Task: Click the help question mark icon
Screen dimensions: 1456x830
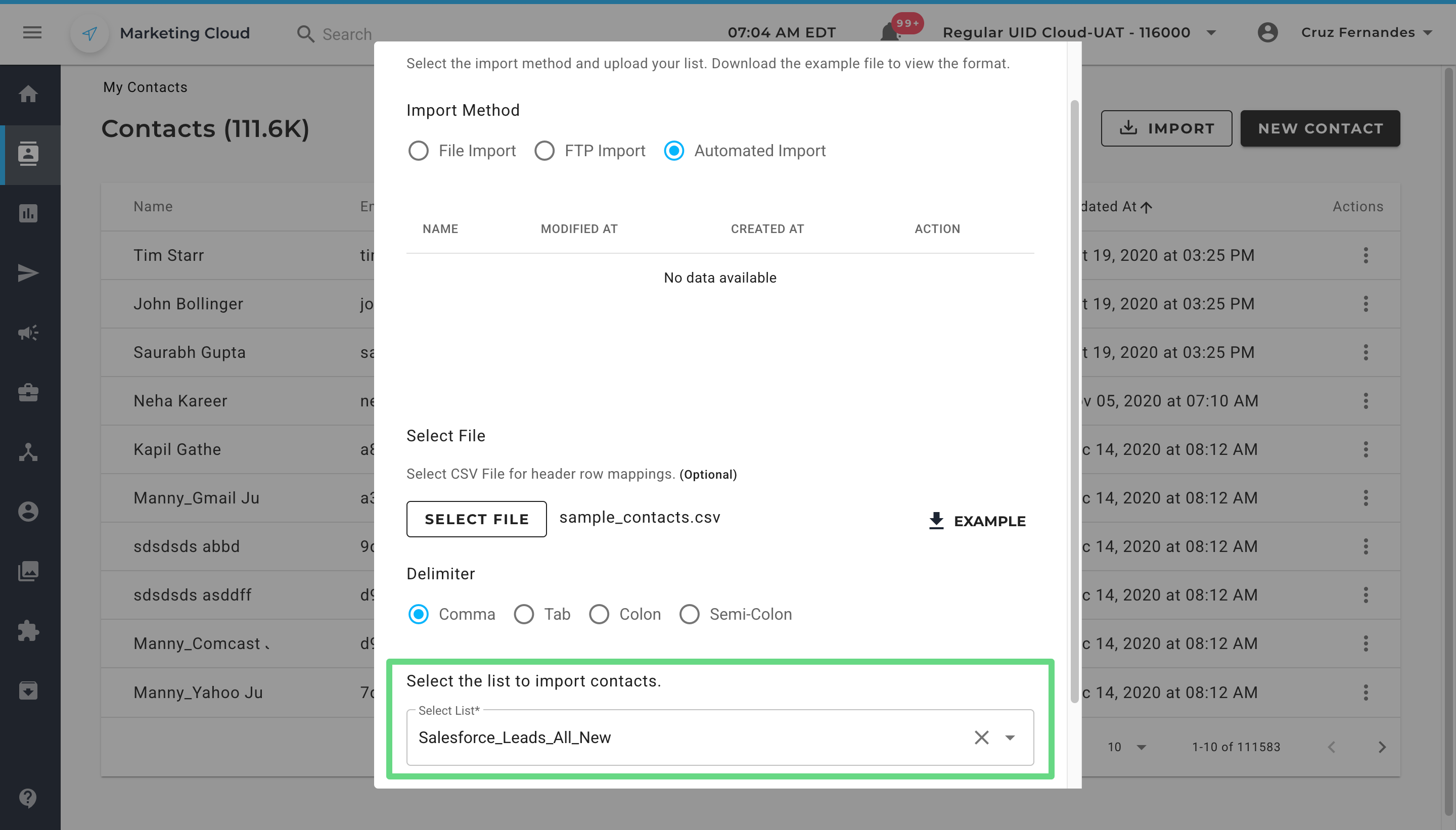Action: pos(28,798)
